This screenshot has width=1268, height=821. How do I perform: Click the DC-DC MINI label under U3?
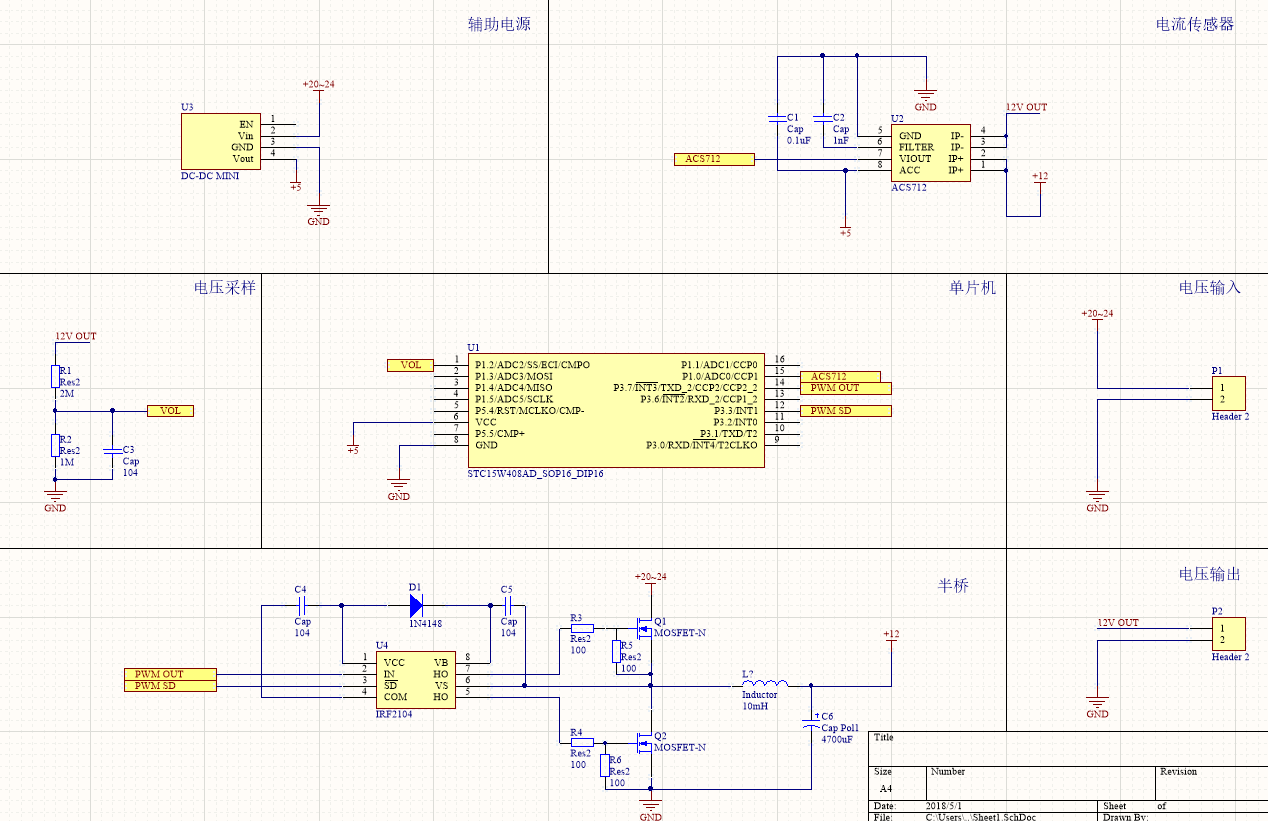pos(210,175)
